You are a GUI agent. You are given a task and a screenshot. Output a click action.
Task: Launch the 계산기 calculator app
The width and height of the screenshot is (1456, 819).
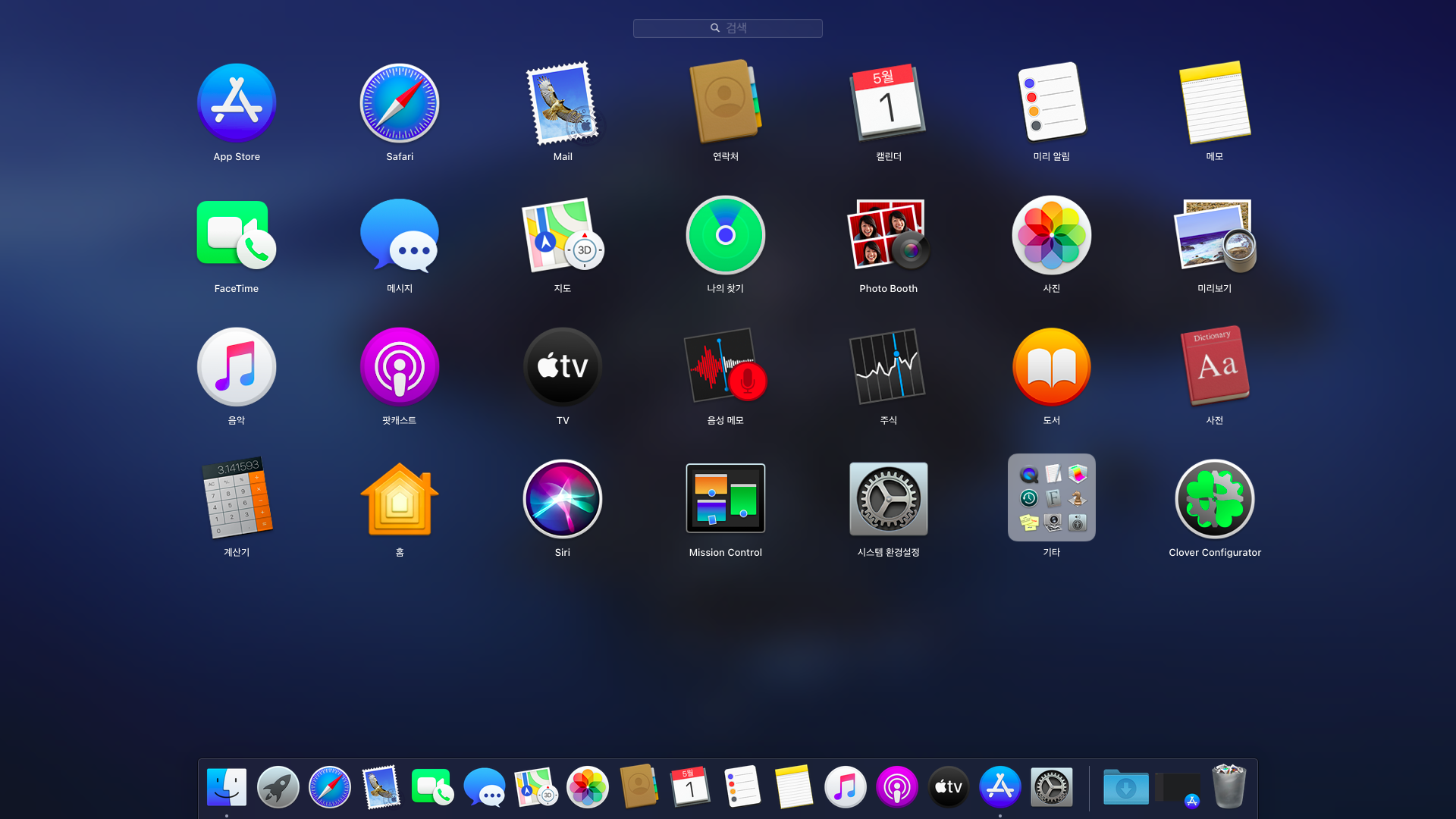tap(237, 499)
